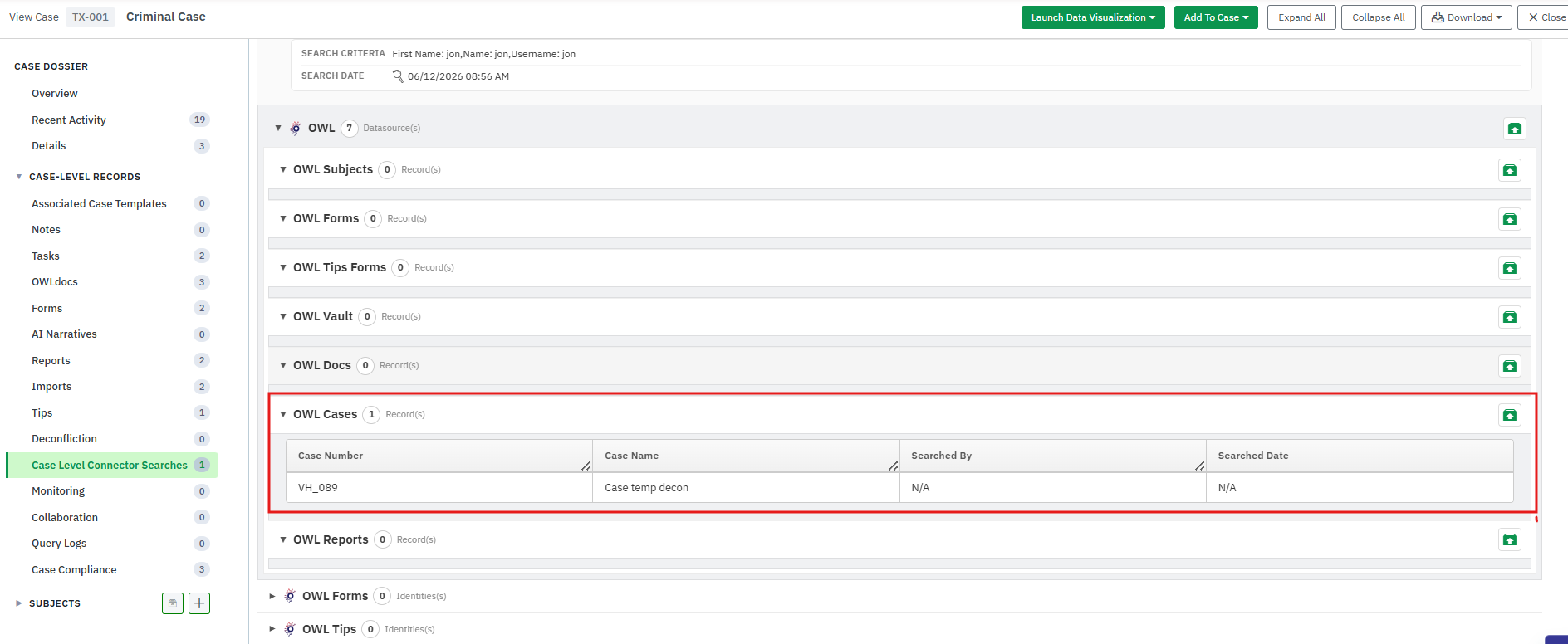Open OWLdocs in sidebar
Screen dimensions: 1568x644
(55, 282)
